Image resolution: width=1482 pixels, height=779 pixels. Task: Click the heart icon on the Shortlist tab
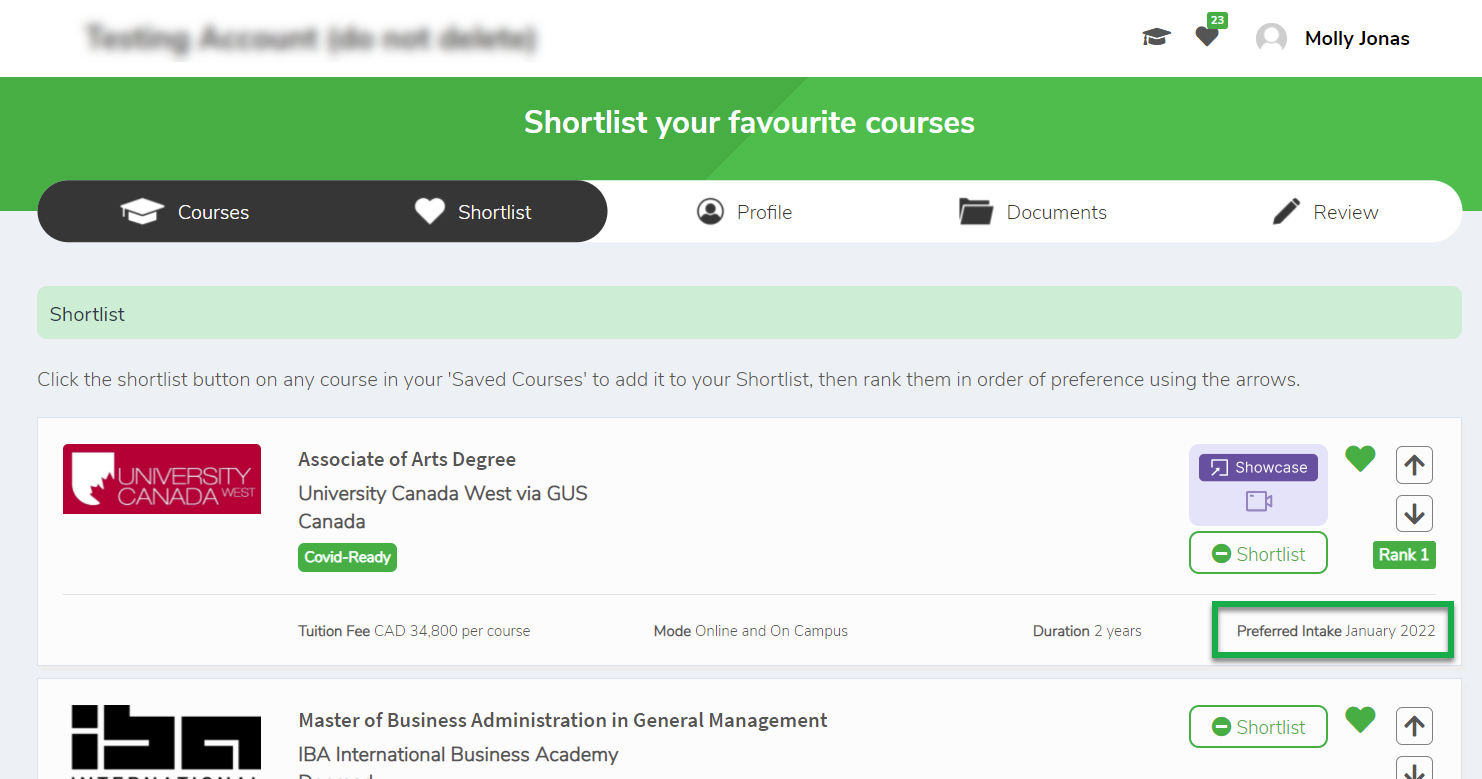429,211
